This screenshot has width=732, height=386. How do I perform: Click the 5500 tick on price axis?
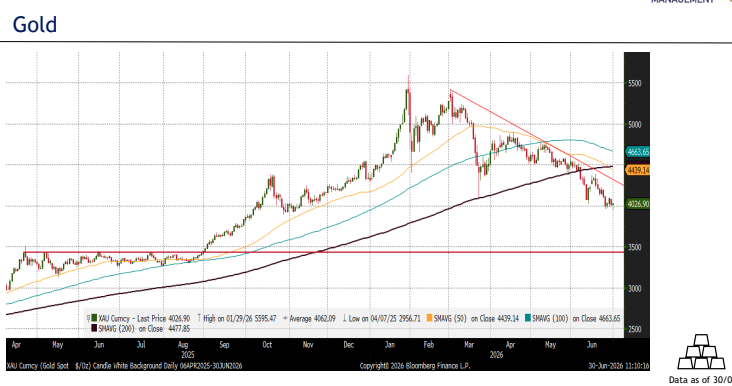635,84
